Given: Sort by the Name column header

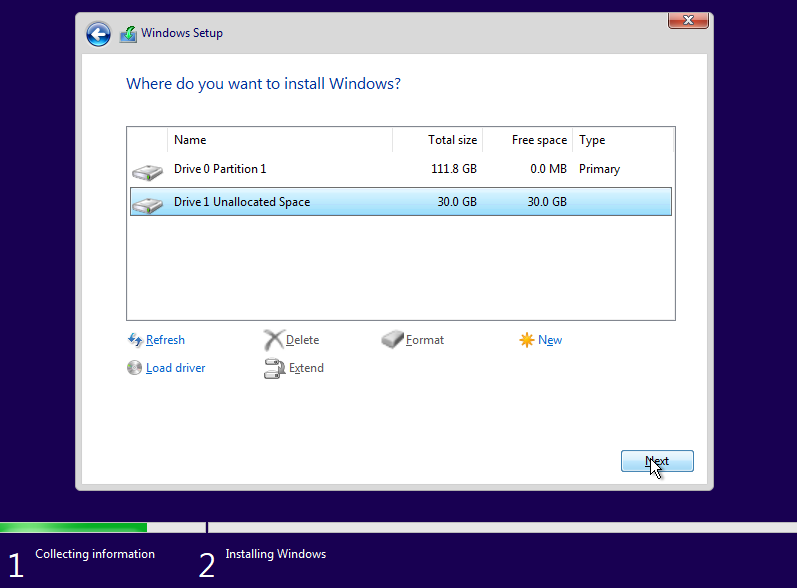Looking at the screenshot, I should tap(280, 140).
